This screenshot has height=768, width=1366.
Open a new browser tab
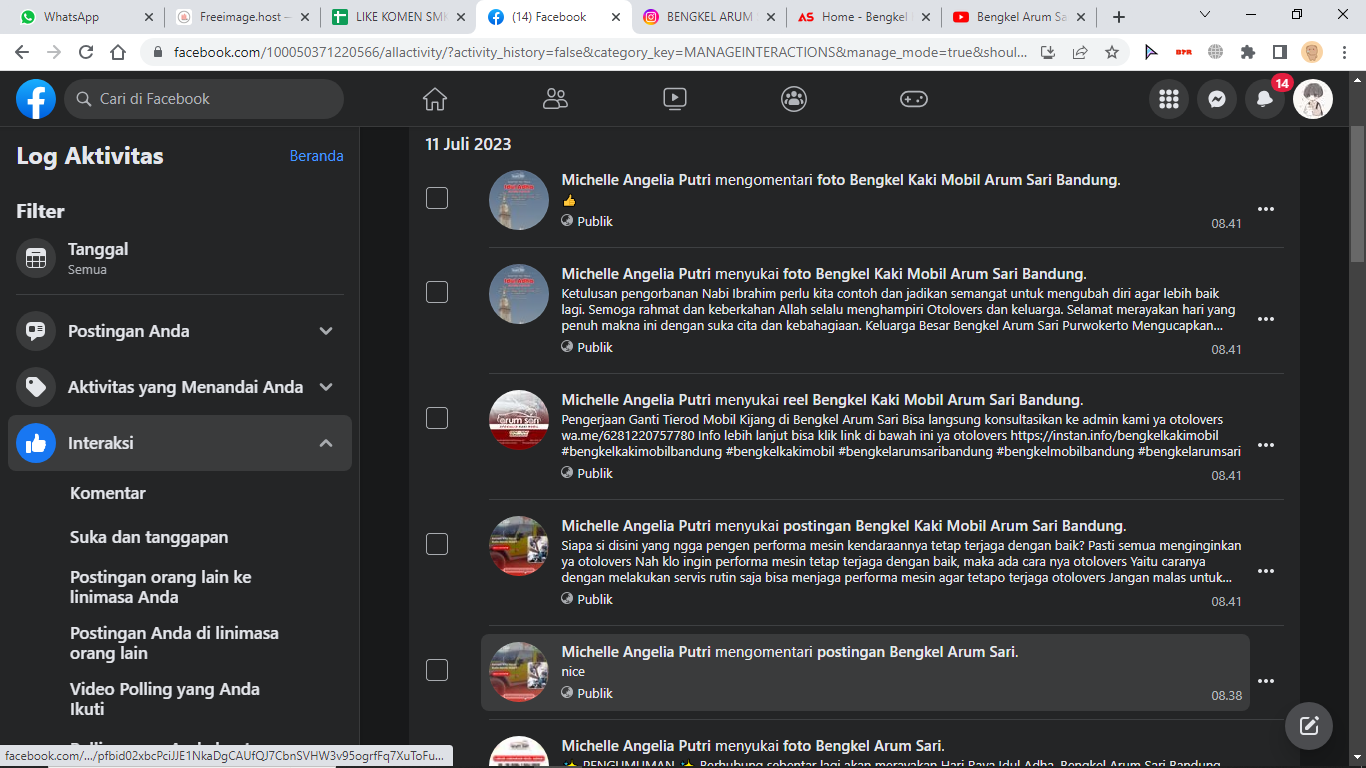pos(1119,17)
